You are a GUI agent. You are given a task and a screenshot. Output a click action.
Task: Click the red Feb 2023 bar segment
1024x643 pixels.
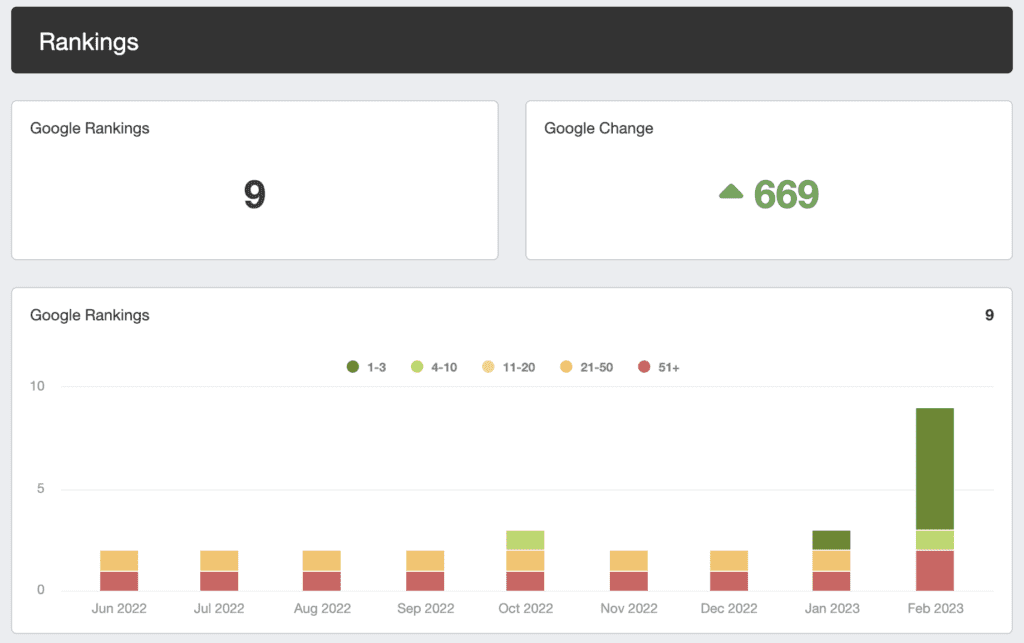pos(935,571)
